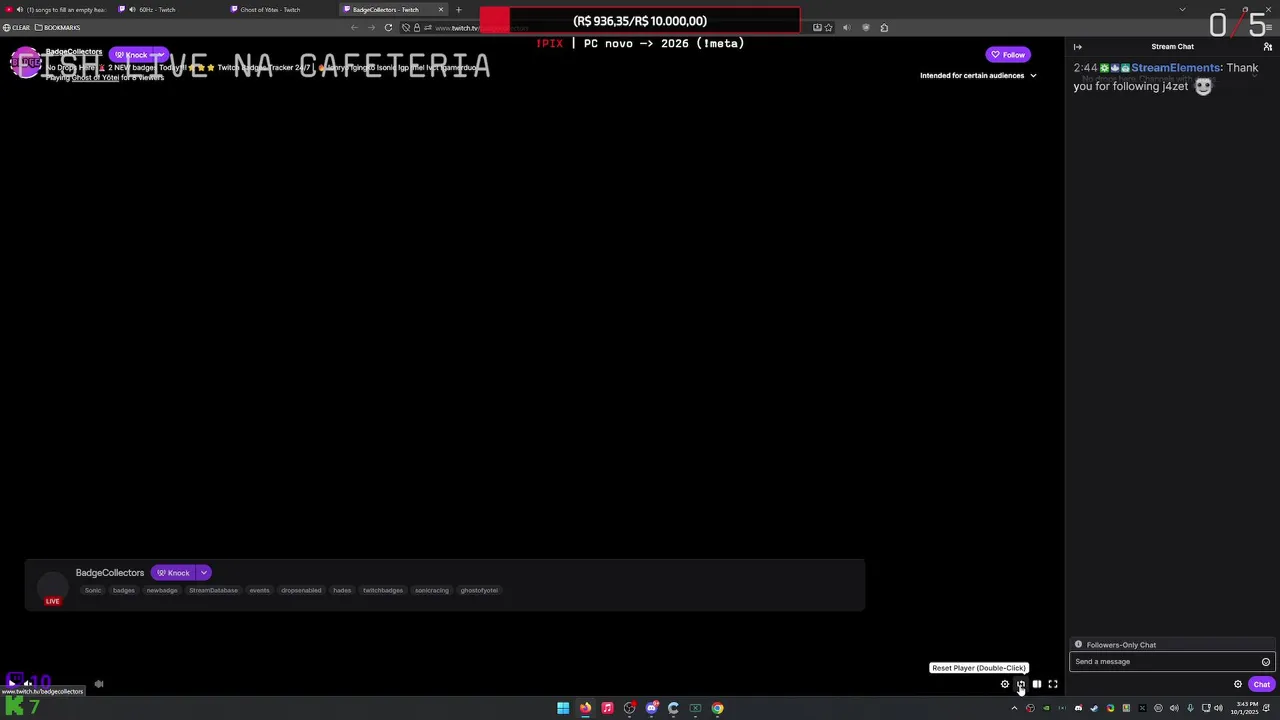
Task: Open the browser extensions puzzle icon
Action: coord(884,28)
